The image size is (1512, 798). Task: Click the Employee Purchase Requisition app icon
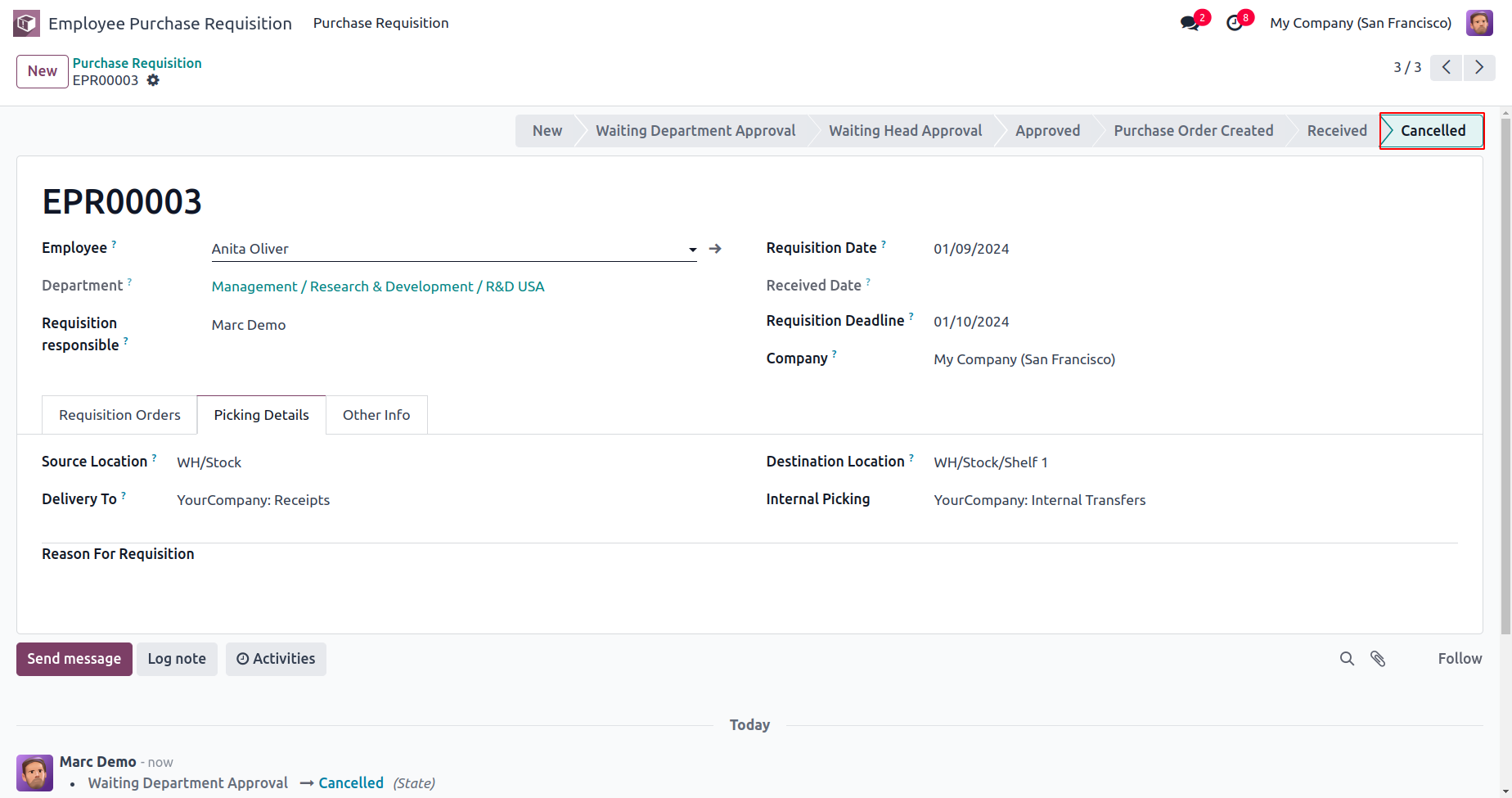pyautogui.click(x=26, y=23)
